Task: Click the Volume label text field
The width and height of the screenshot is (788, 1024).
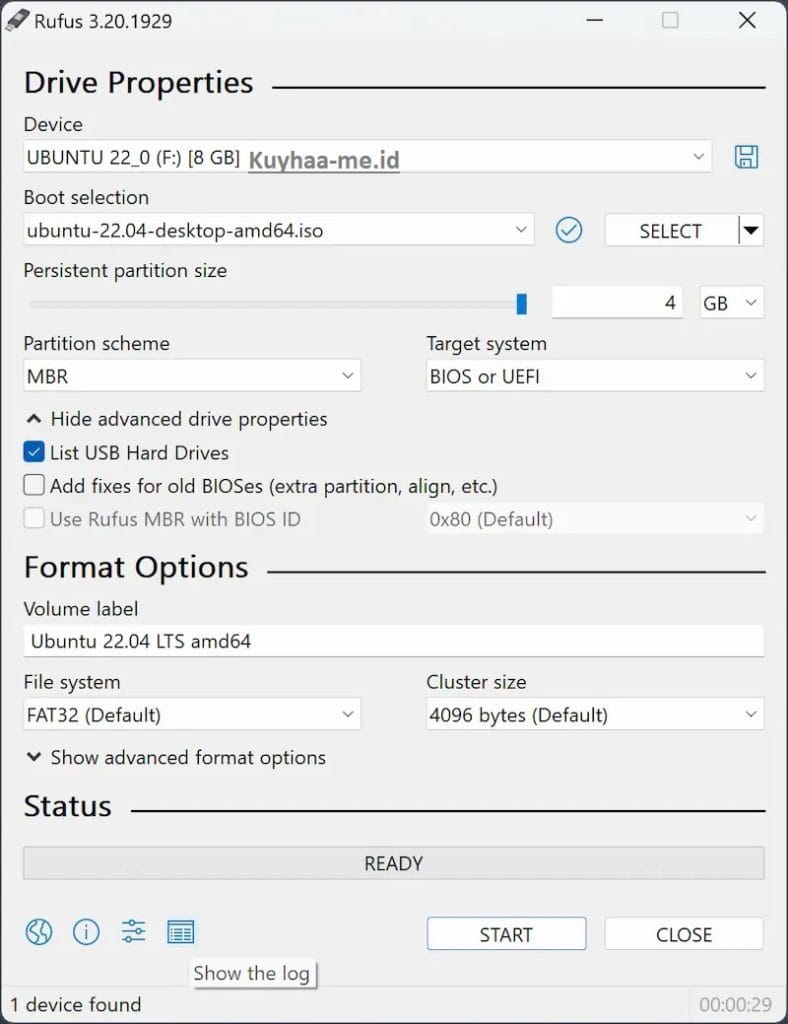Action: coord(393,641)
